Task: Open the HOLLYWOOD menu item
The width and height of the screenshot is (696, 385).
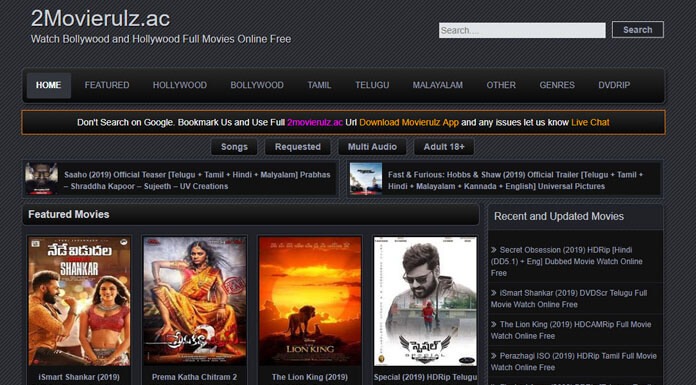Action: [x=180, y=85]
